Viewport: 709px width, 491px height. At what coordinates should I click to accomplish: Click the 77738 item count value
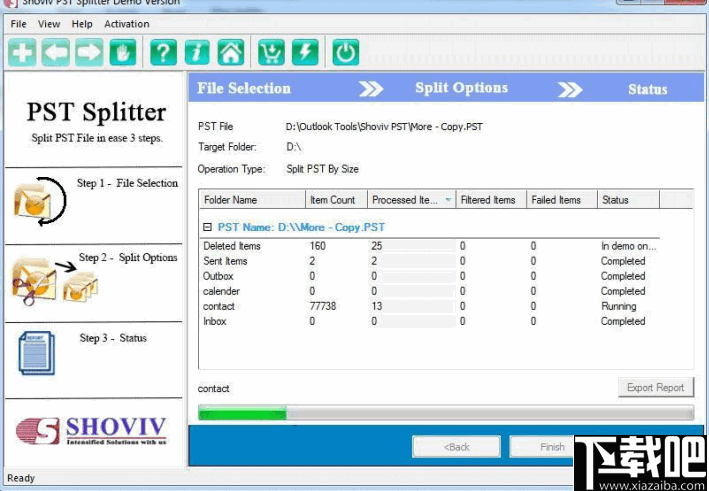click(x=323, y=306)
